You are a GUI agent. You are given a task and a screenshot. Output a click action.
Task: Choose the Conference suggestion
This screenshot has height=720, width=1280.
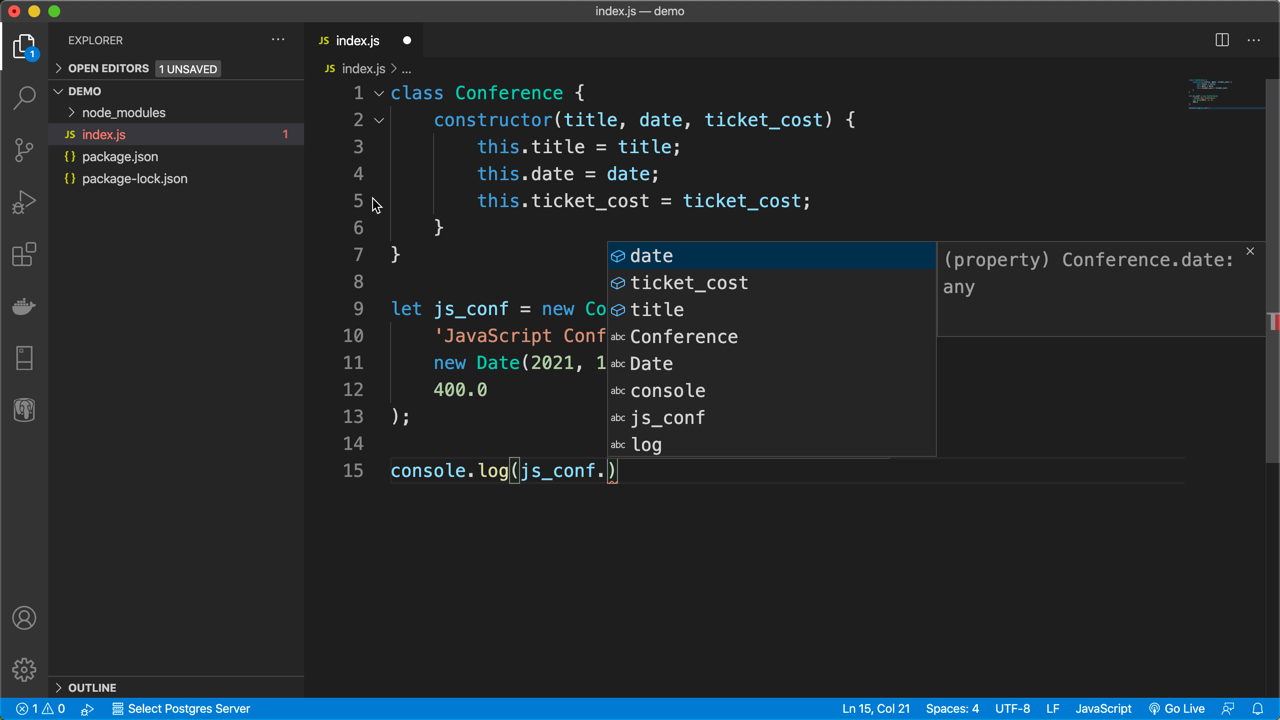(x=771, y=337)
